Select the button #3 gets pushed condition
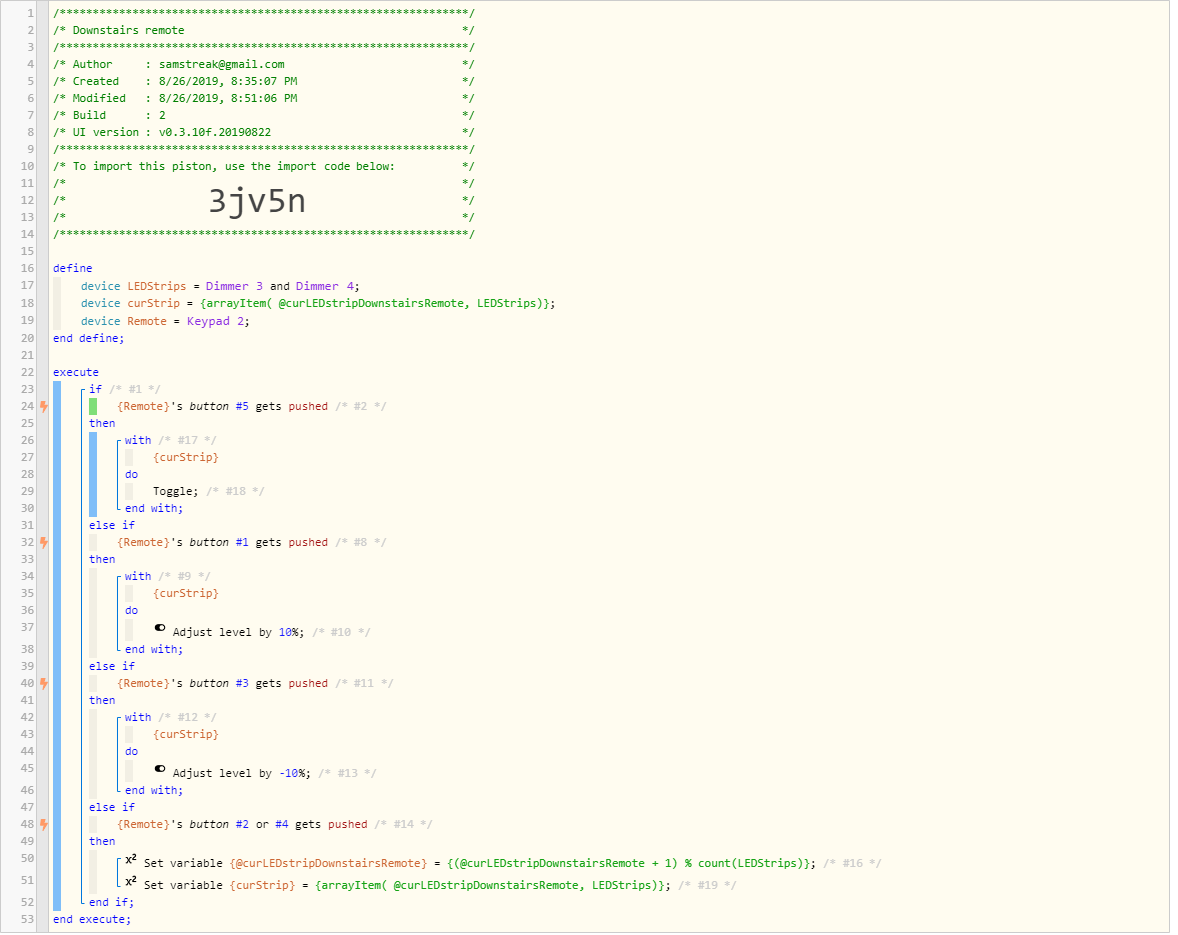1178x935 pixels. 222,683
